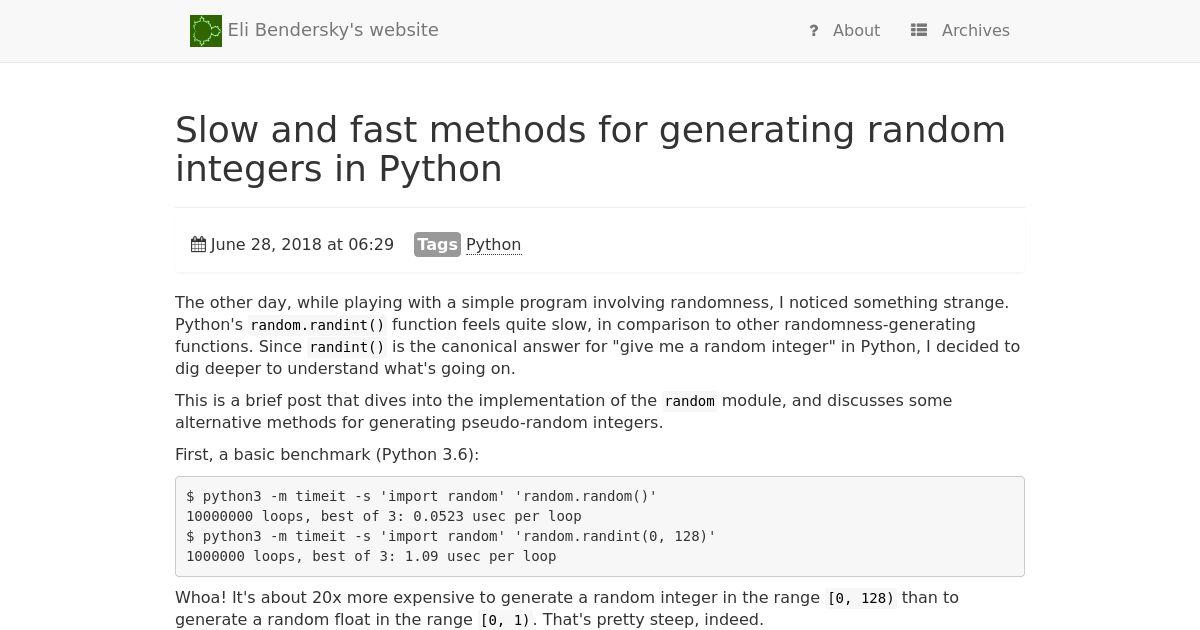Click the question mark icon beside About
The image size is (1200, 630).
point(814,31)
